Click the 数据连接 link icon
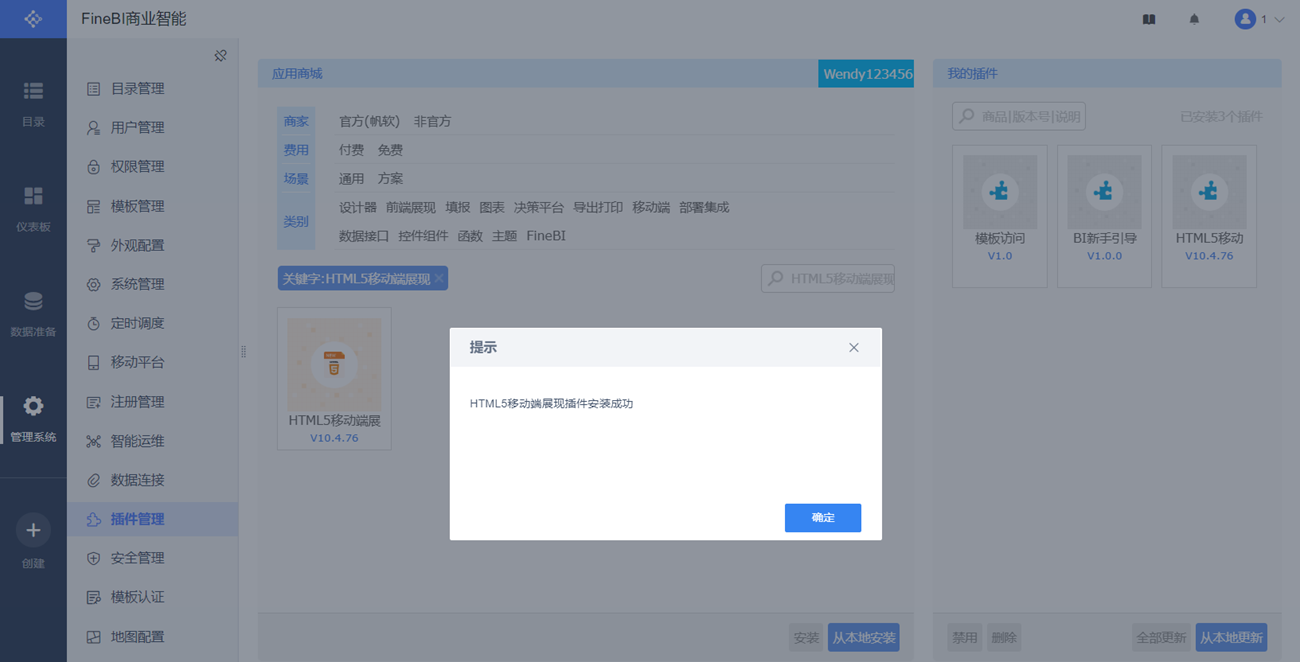This screenshot has width=1300, height=662. click(x=93, y=480)
